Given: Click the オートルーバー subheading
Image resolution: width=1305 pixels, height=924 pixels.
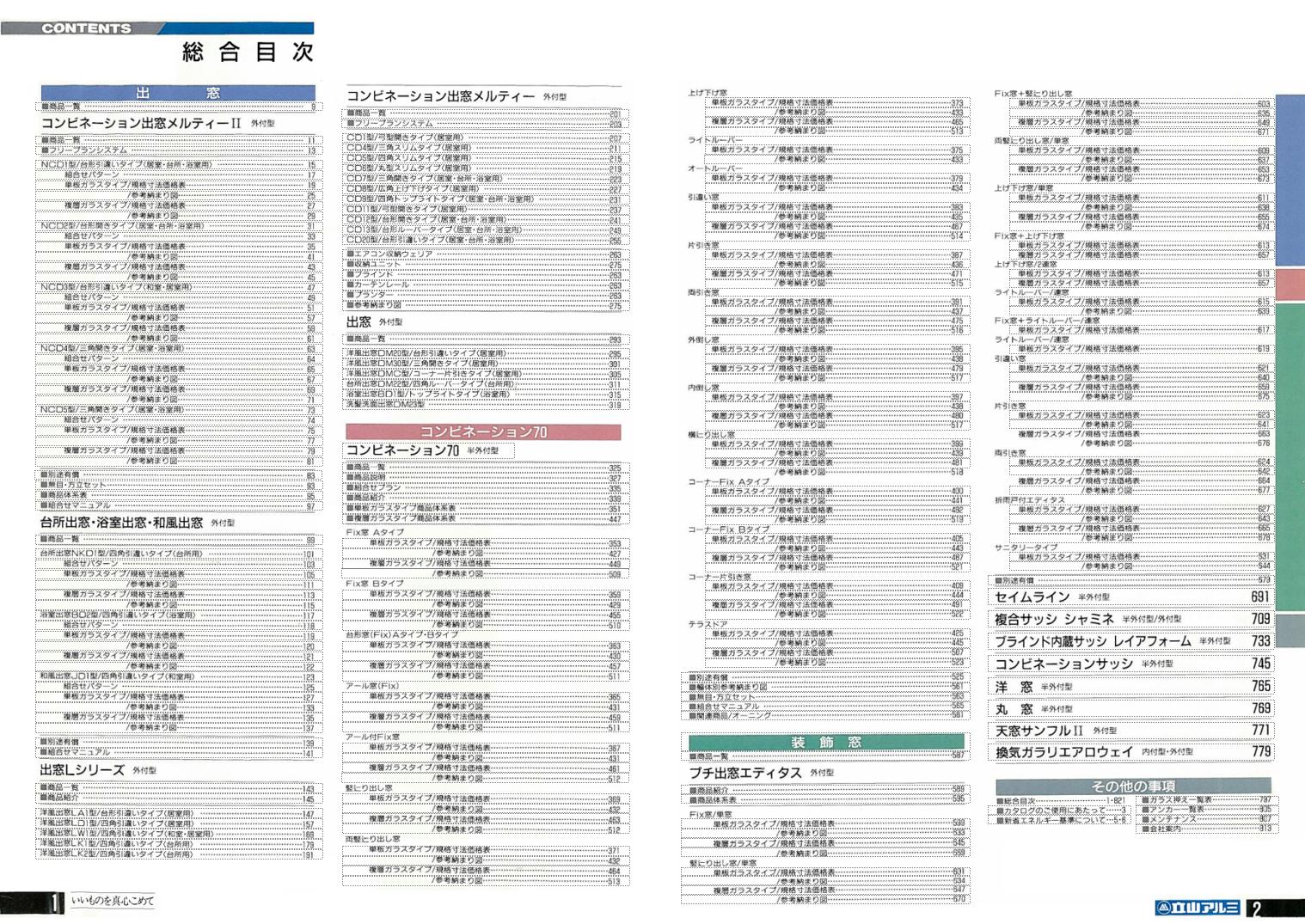Looking at the screenshot, I should click(x=714, y=168).
